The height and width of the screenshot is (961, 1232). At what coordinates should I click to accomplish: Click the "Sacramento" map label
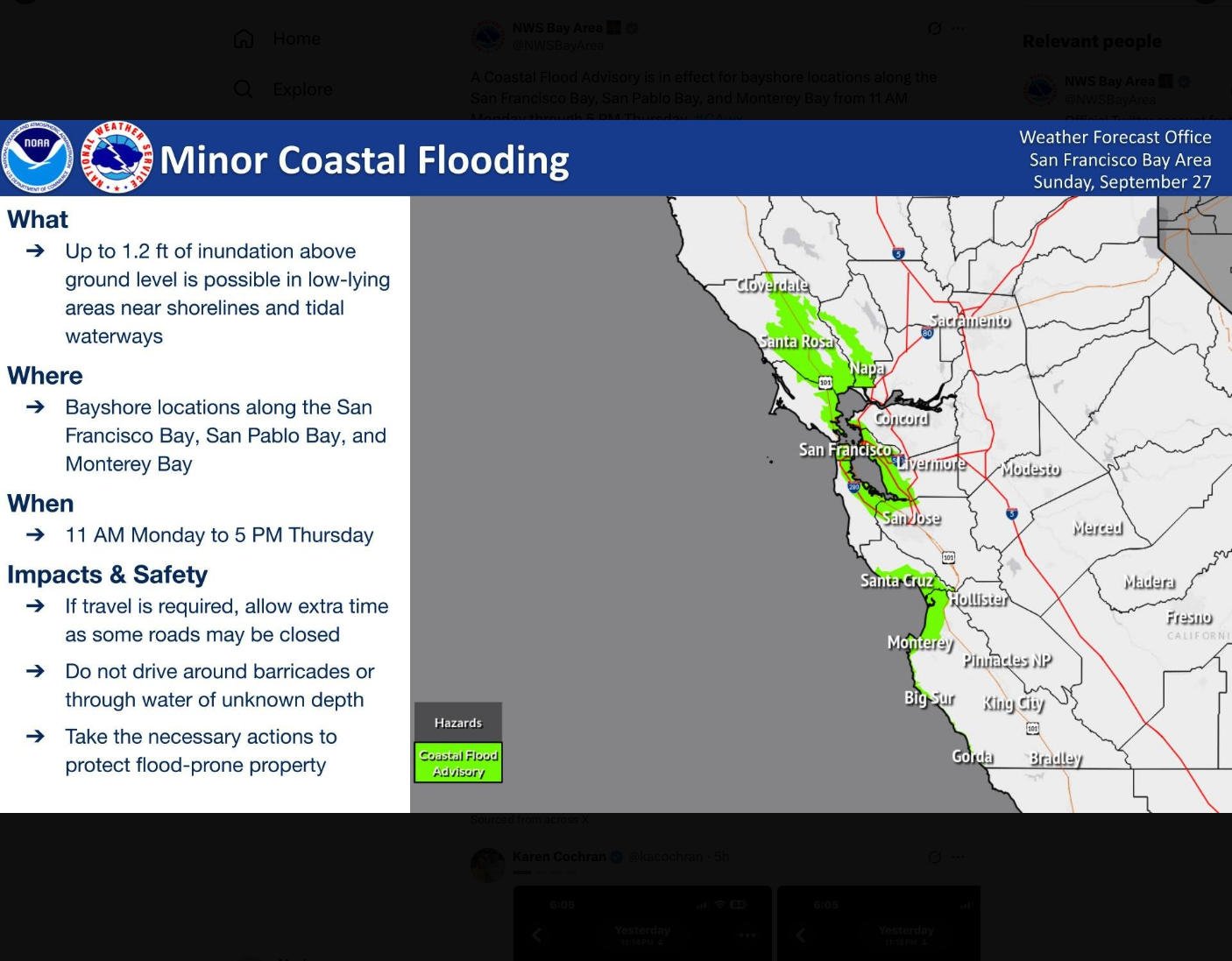pyautogui.click(x=969, y=321)
